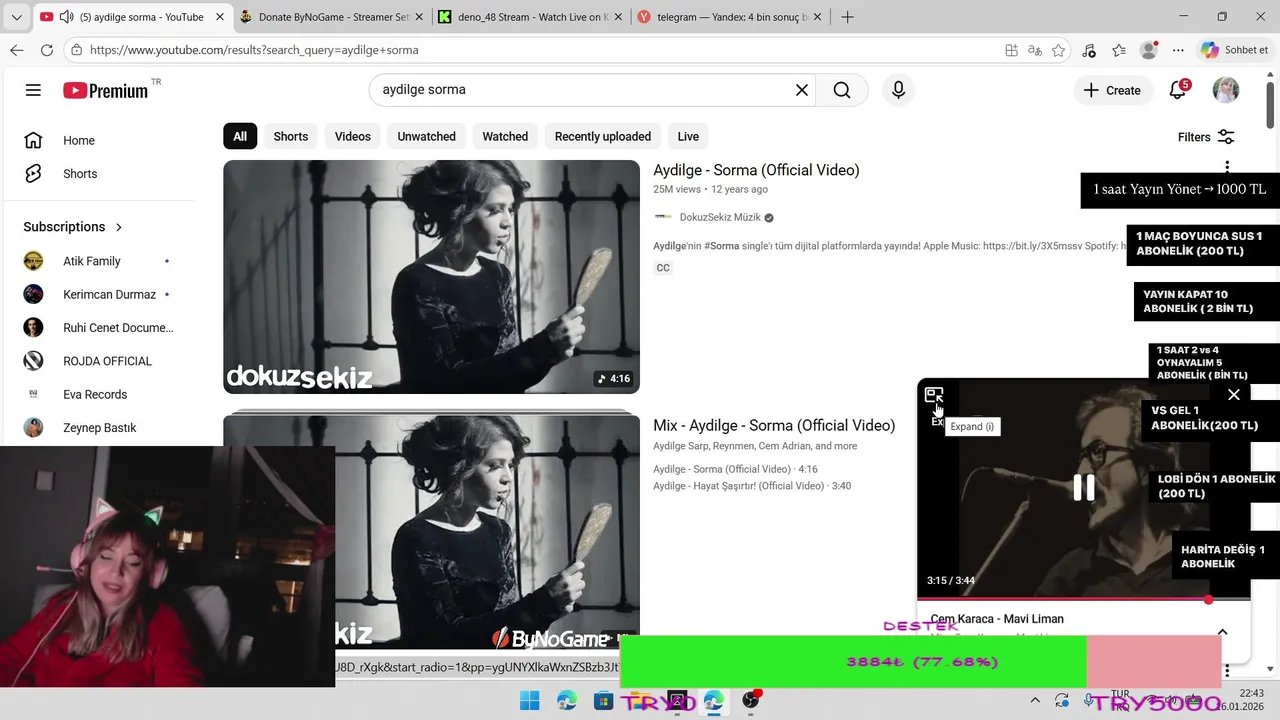Seek using miniplayer red progress bar
1280x720 pixels.
[x=1083, y=599]
